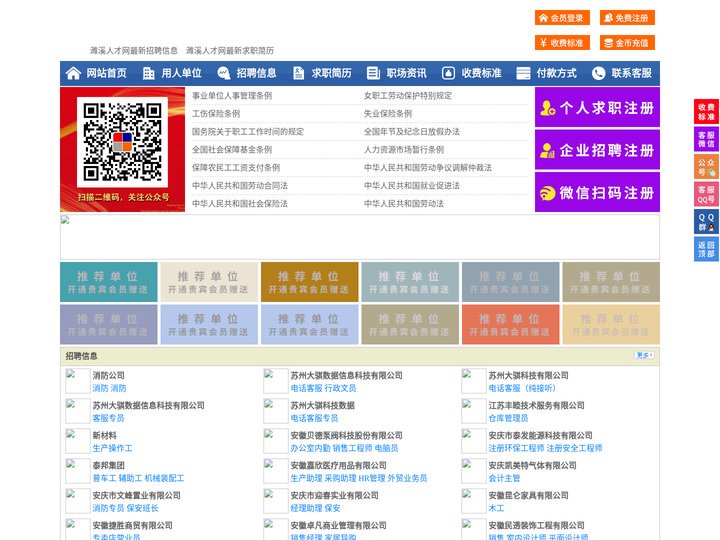This screenshot has height=540, width=720.
Task: Click the icon beside 收费标准 in navbar
Action: point(448,73)
